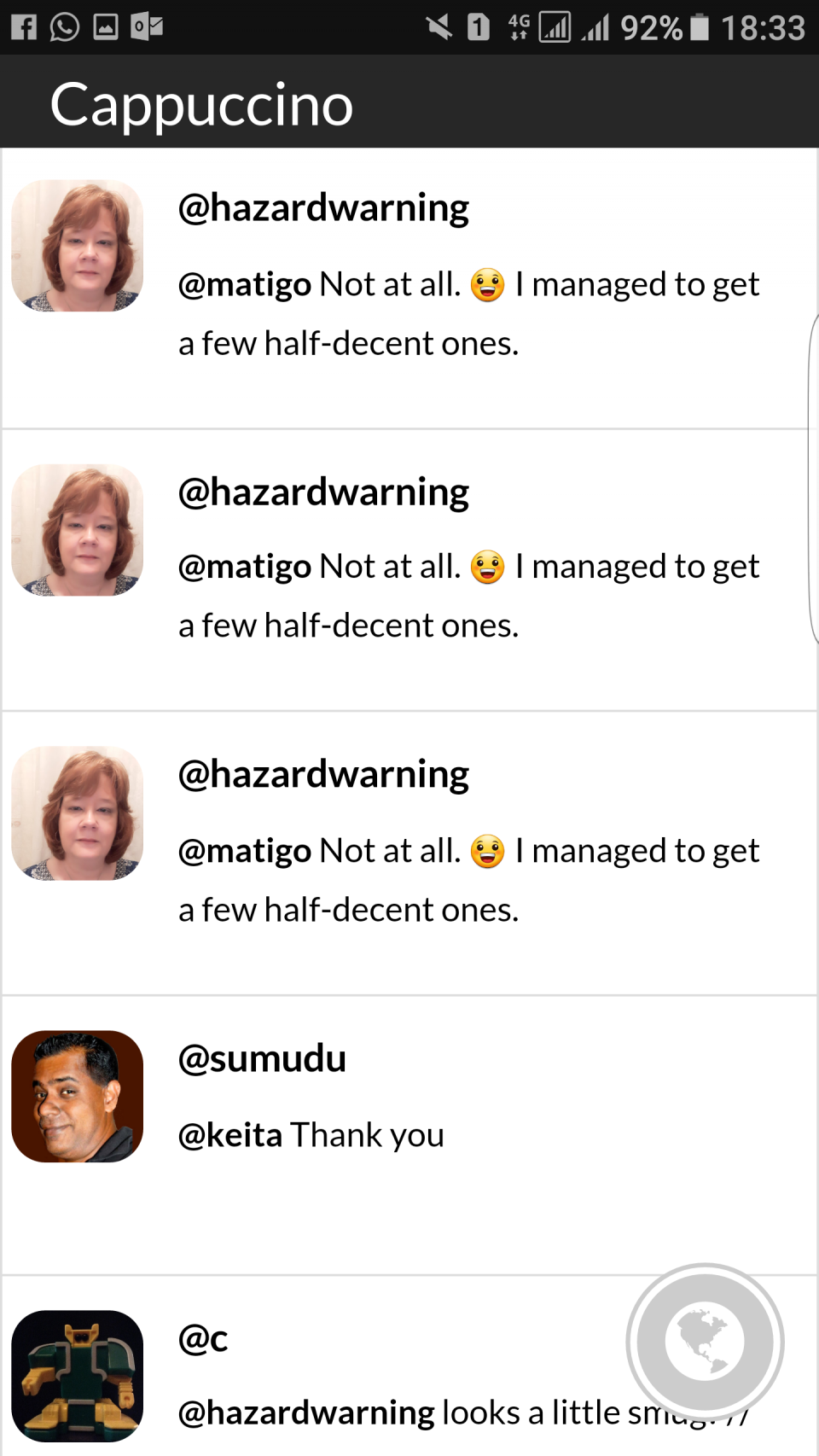This screenshot has height=1456, width=819.
Task: Open the Facebook notification icon
Action: coord(25,26)
